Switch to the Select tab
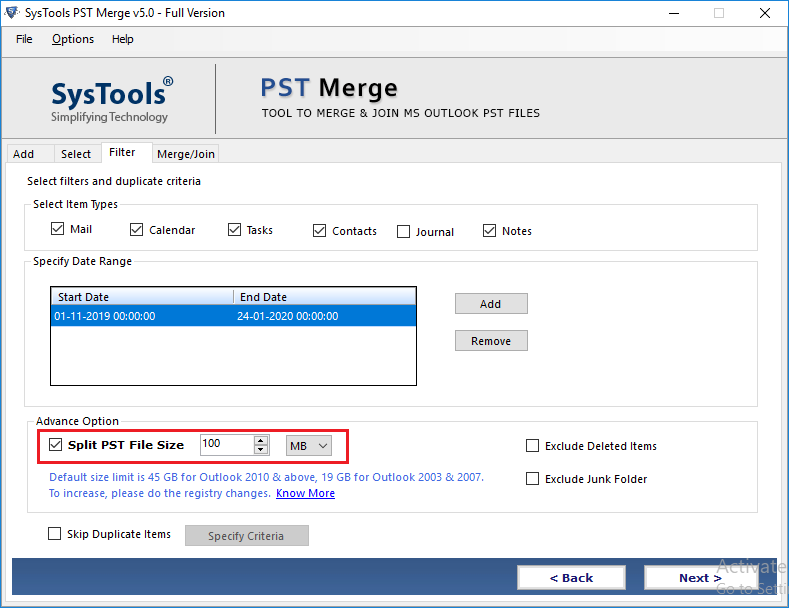The height and width of the screenshot is (608, 789). [76, 154]
